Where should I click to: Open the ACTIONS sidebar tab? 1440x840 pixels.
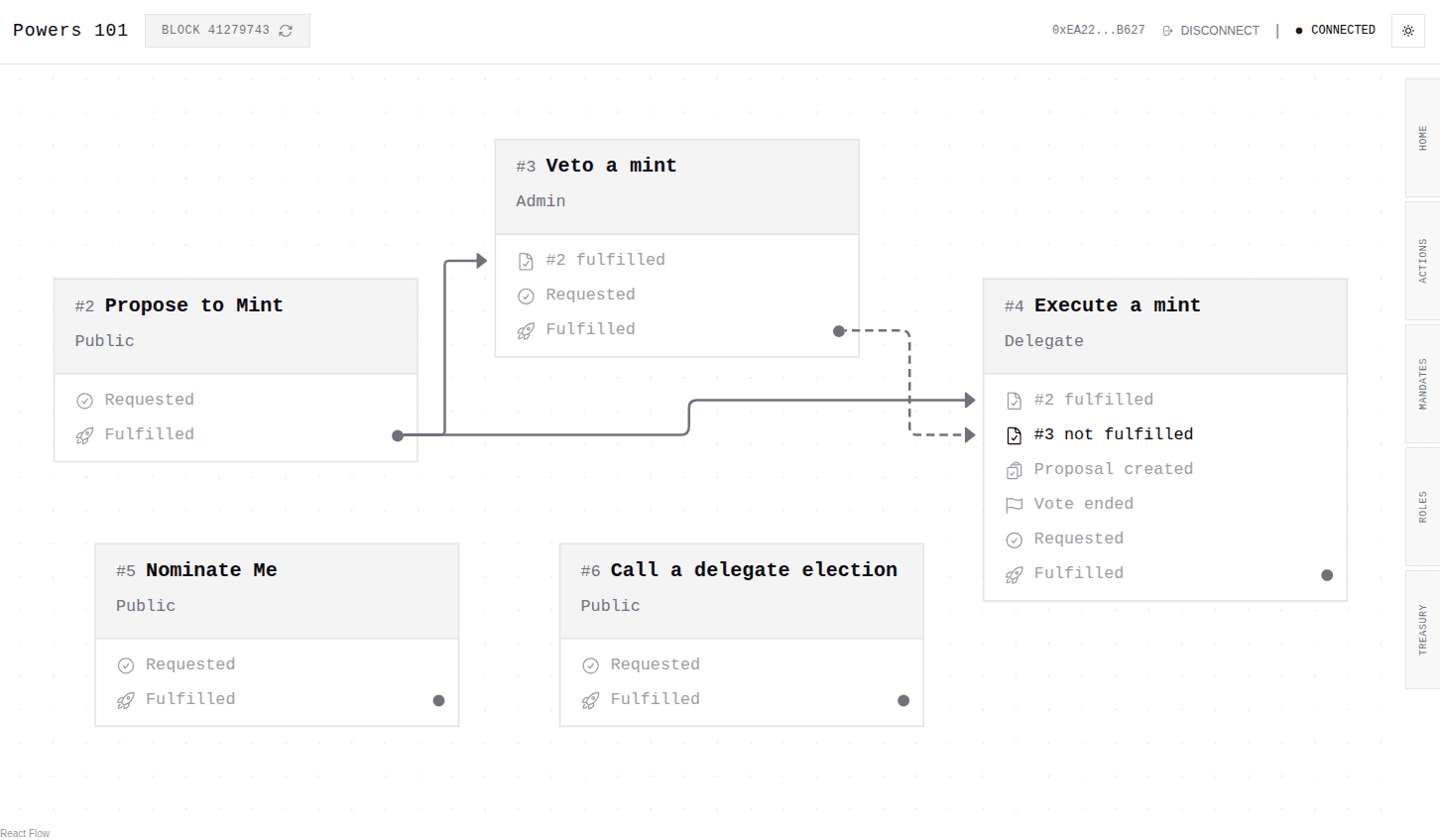point(1421,261)
